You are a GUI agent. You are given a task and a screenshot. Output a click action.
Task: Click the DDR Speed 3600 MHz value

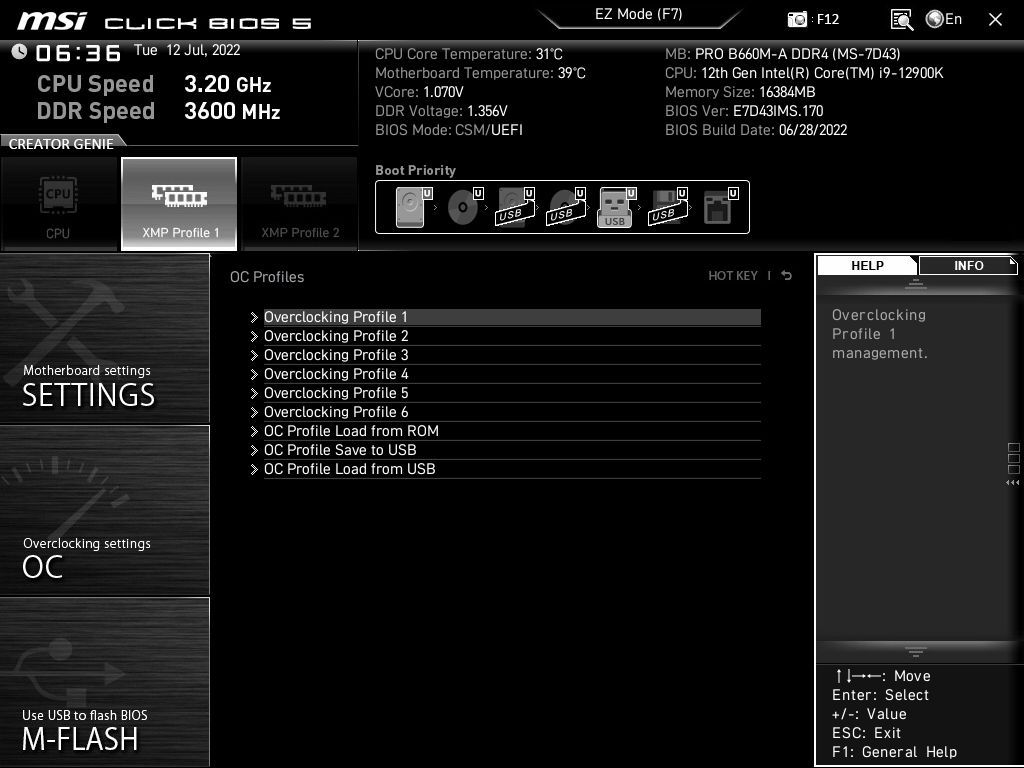(x=232, y=110)
